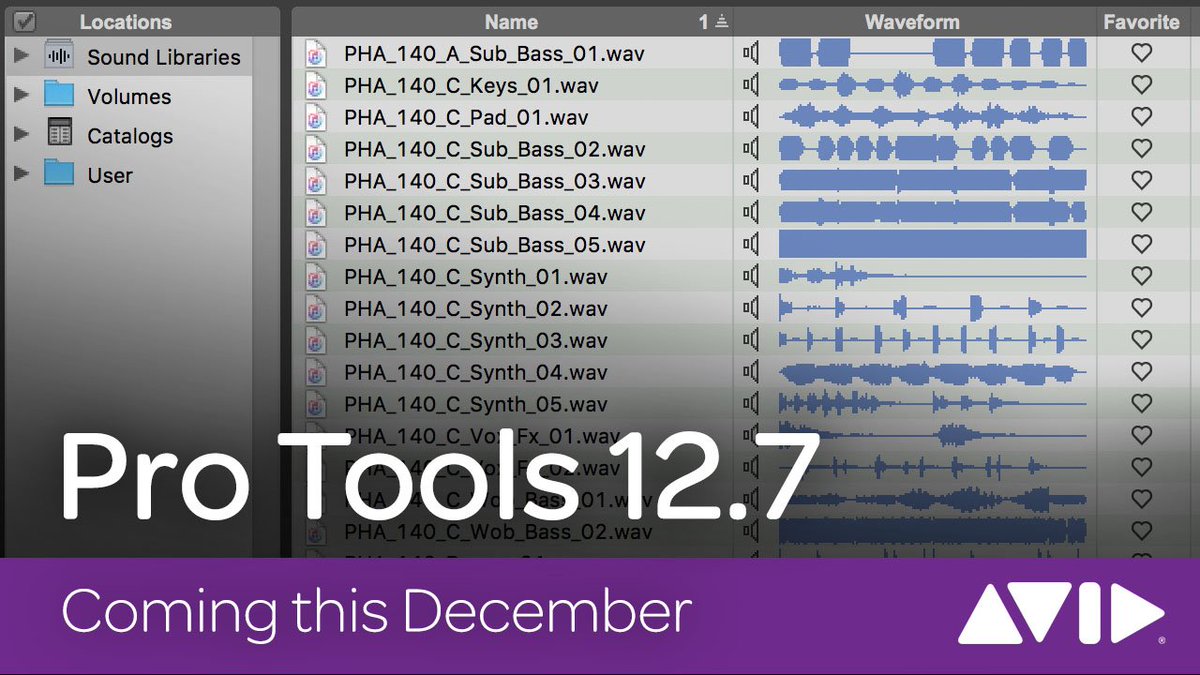Favorite PHA_140_C_Keys_01.wav with its heart

pyautogui.click(x=1141, y=85)
